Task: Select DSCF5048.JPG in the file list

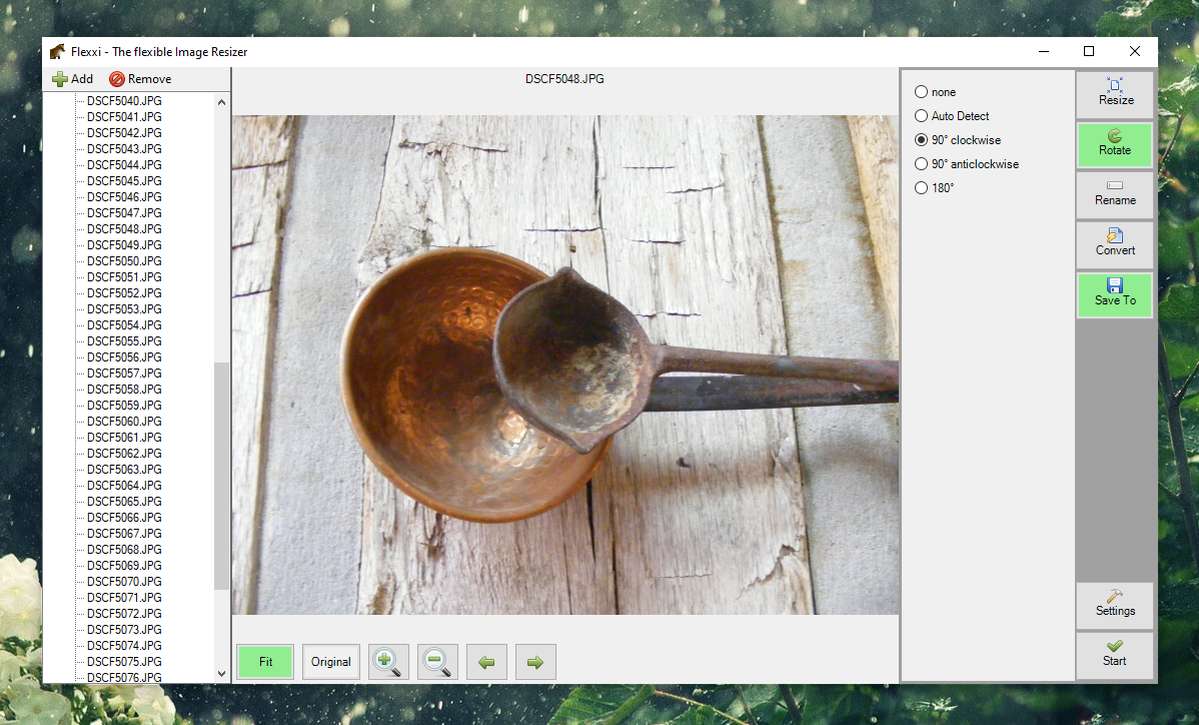Action: click(124, 229)
